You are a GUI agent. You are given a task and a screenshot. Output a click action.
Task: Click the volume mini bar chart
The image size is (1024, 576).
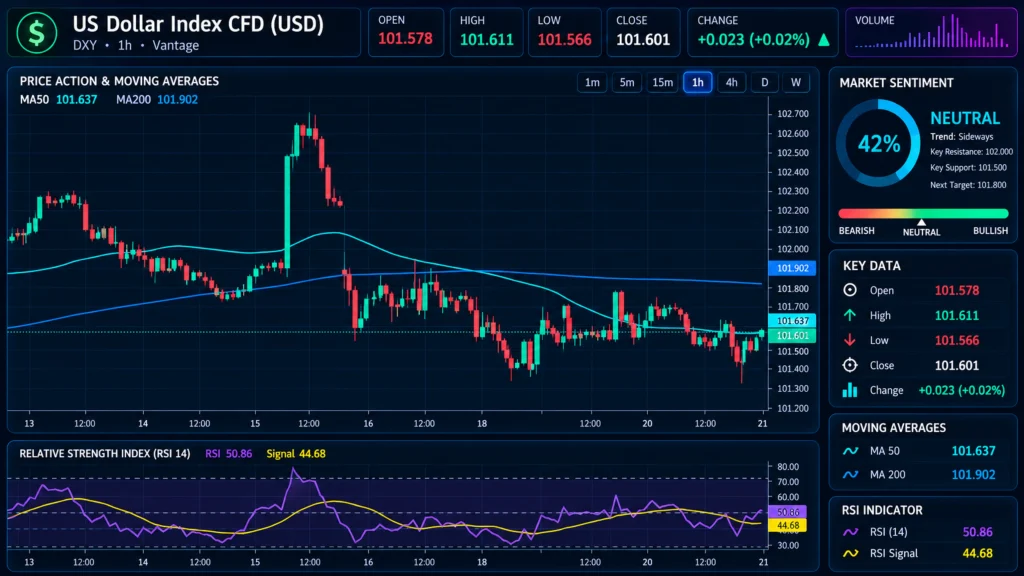[931, 33]
